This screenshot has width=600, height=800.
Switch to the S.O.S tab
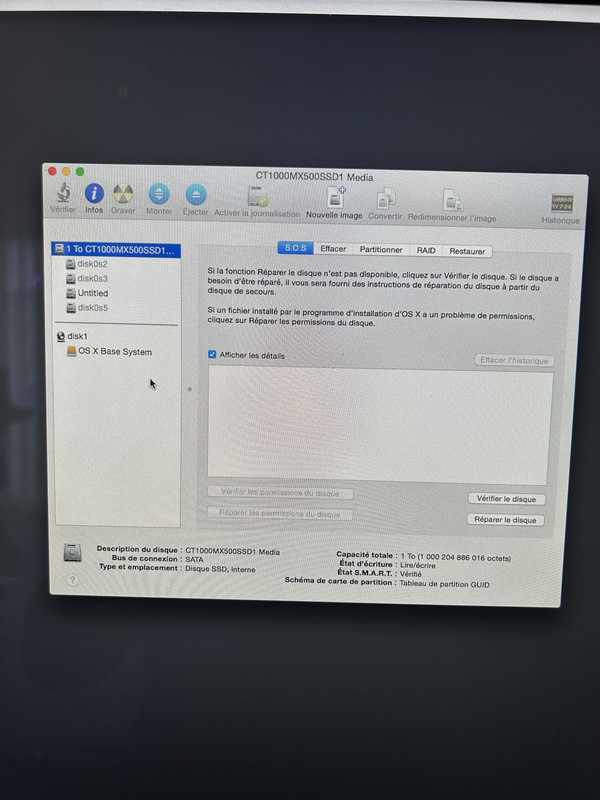point(295,248)
